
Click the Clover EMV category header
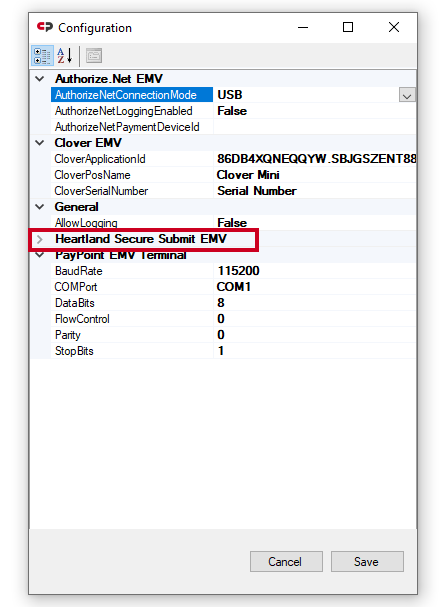coord(88,143)
